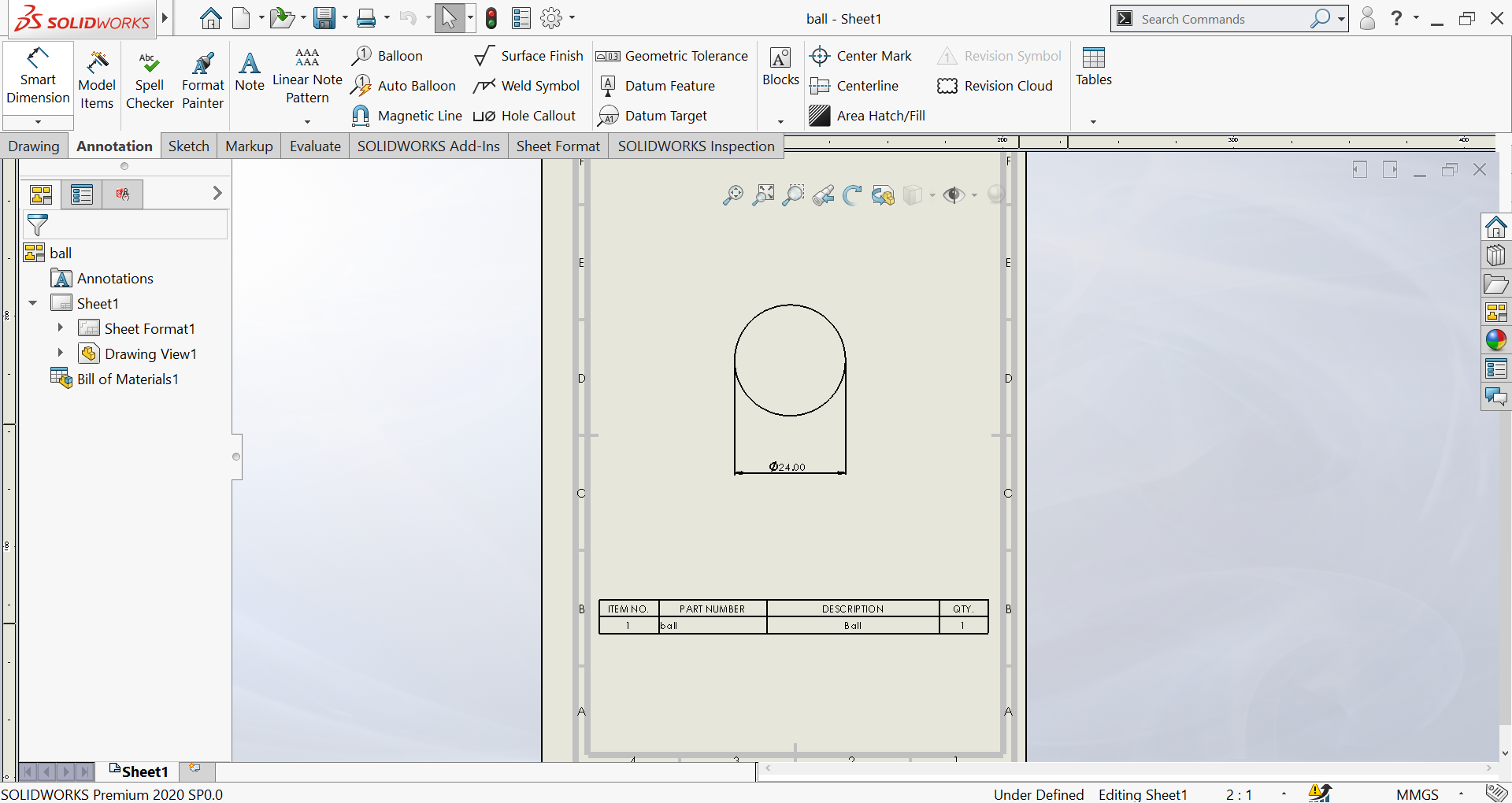Toggle the hide/show items view control
This screenshot has height=803, width=1512.
[954, 195]
